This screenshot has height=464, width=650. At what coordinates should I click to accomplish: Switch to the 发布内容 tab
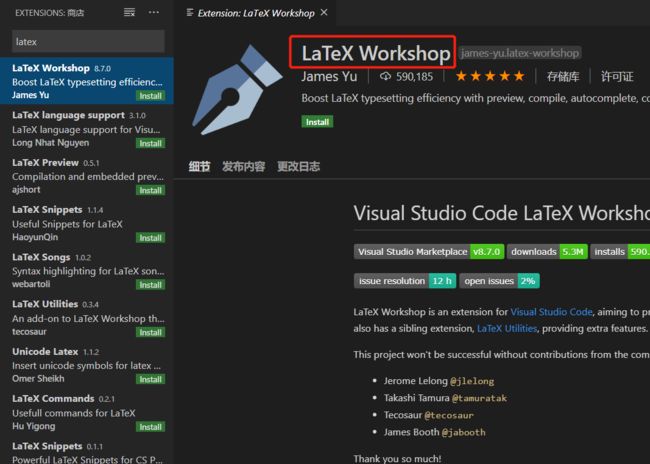coord(243,167)
